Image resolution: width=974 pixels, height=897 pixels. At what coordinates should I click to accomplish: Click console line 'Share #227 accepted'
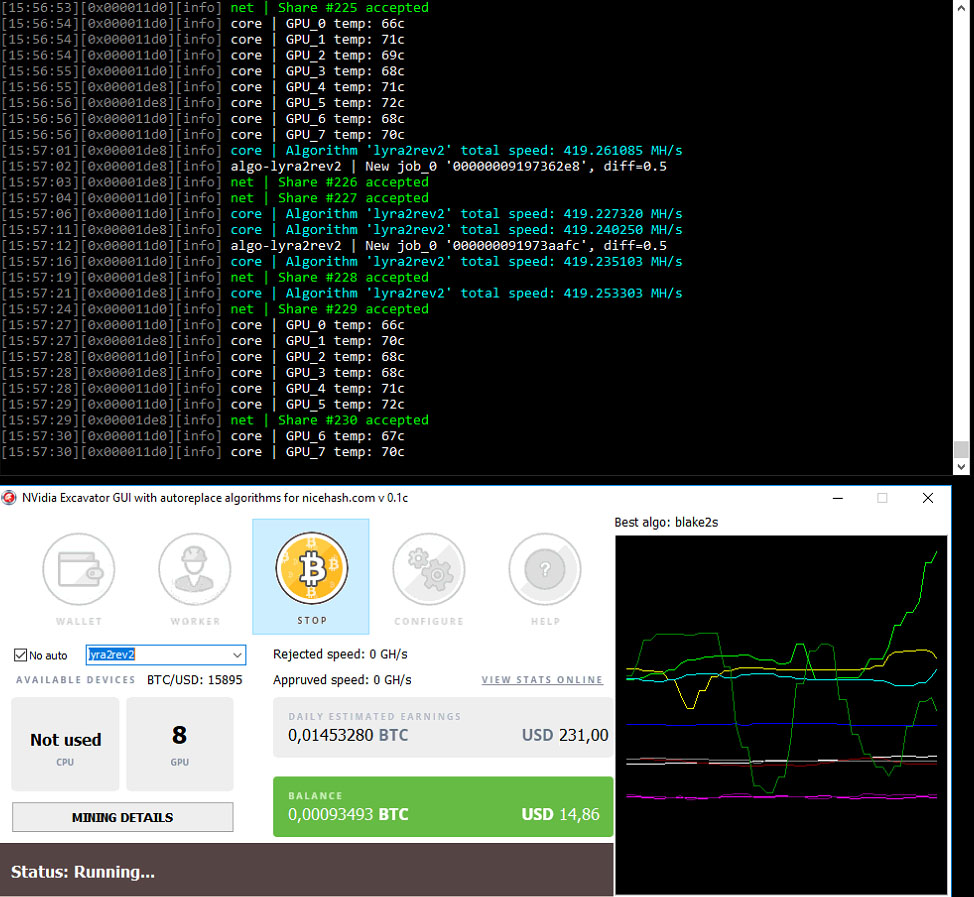tap(215, 198)
